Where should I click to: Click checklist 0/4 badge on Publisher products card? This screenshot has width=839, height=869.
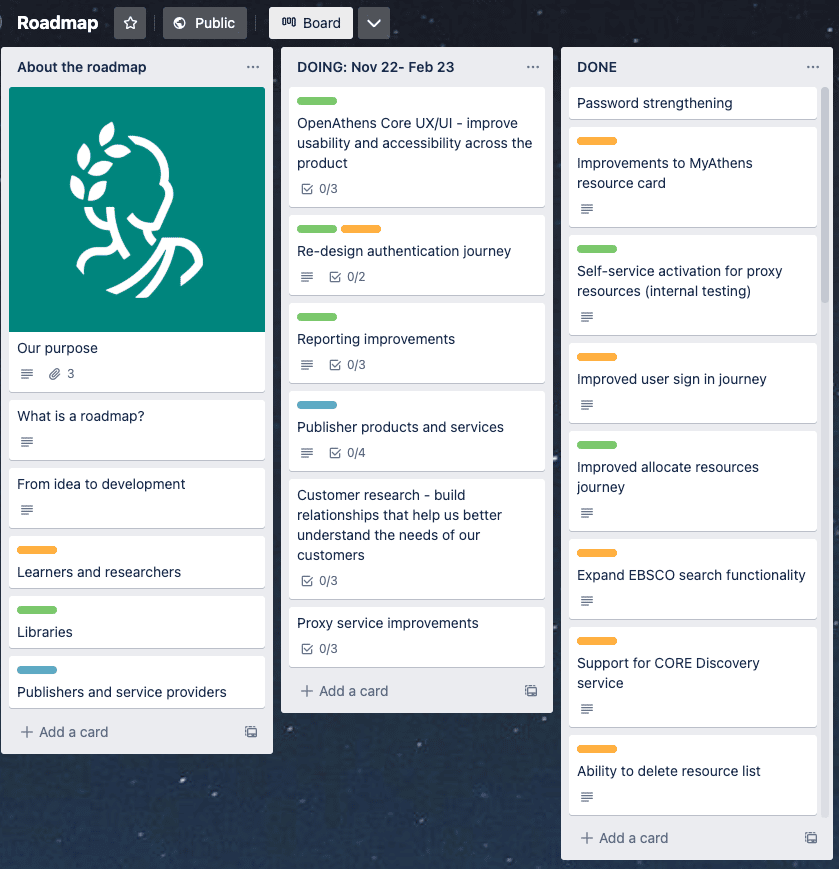(x=347, y=453)
